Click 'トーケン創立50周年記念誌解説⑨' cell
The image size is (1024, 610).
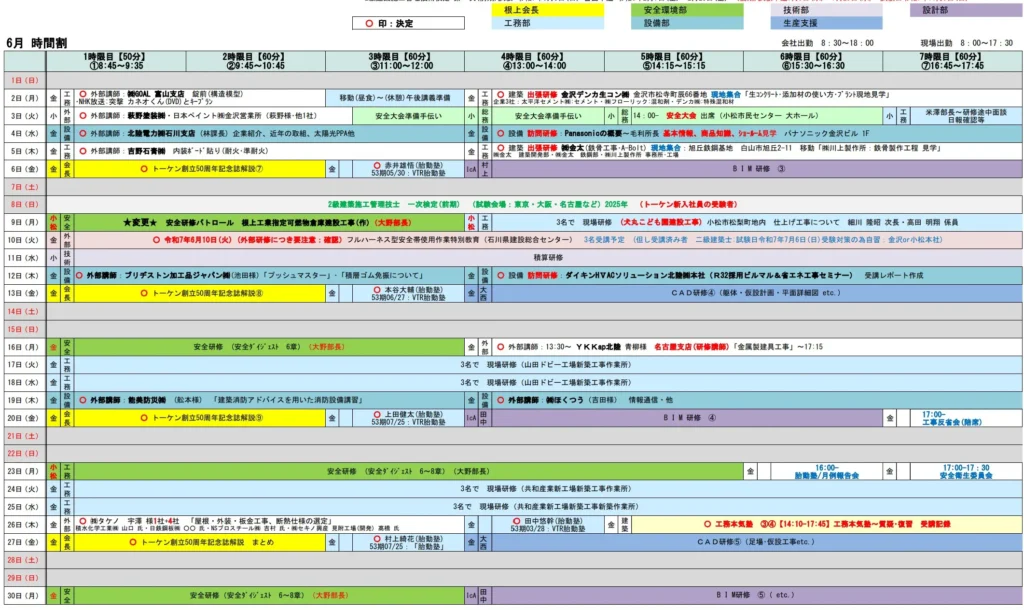199,418
